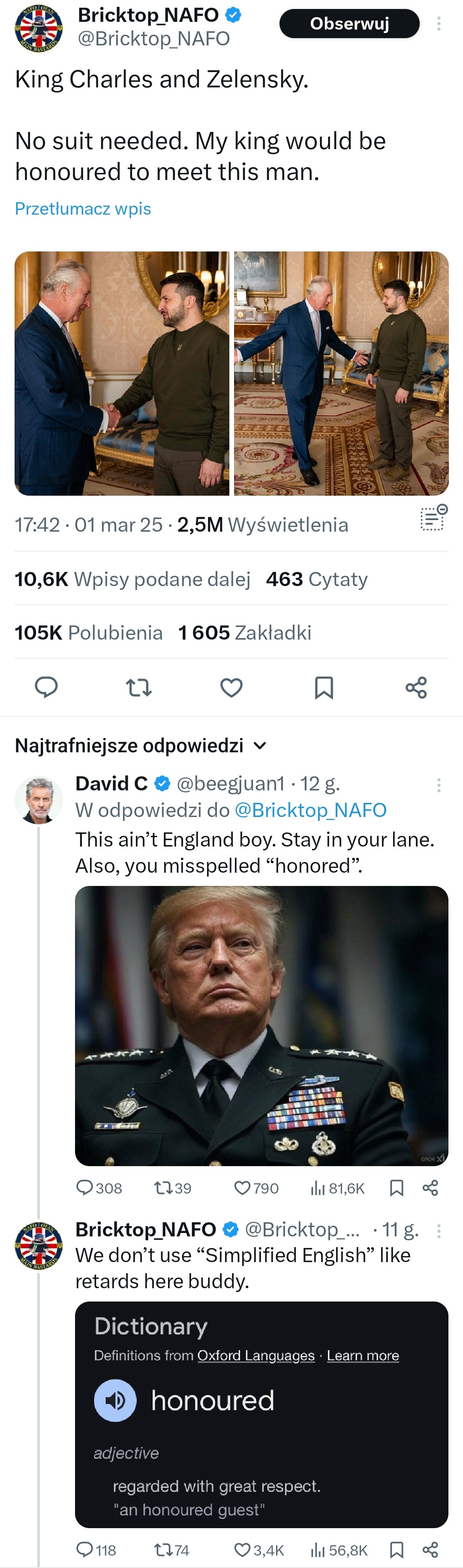Open more options on David C's reply

click(x=439, y=785)
